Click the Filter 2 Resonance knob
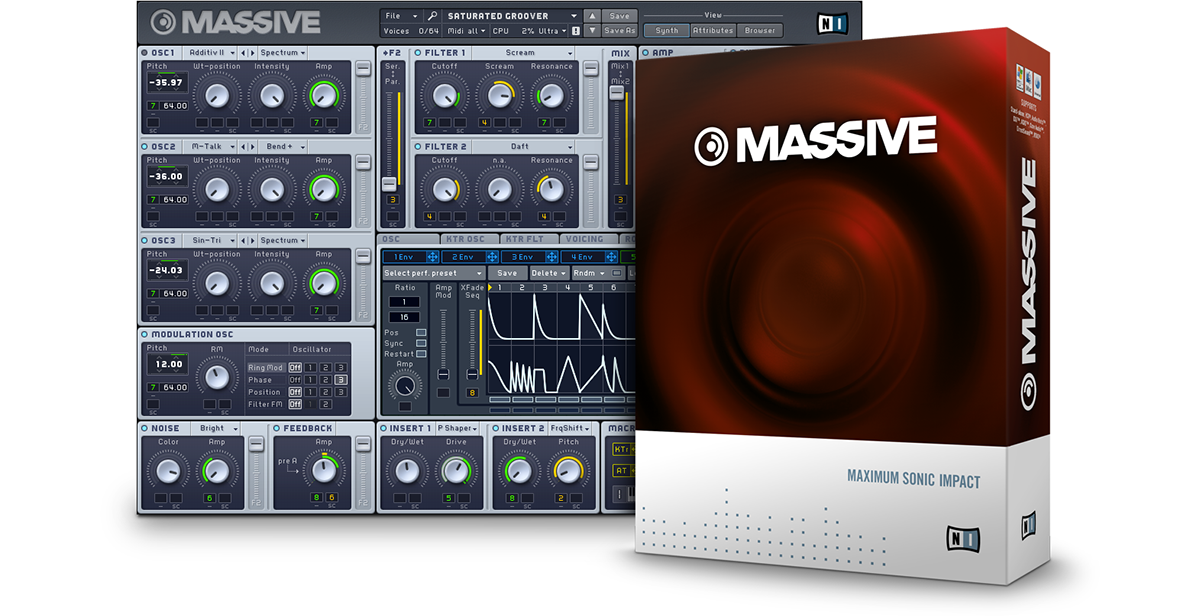 pyautogui.click(x=551, y=190)
